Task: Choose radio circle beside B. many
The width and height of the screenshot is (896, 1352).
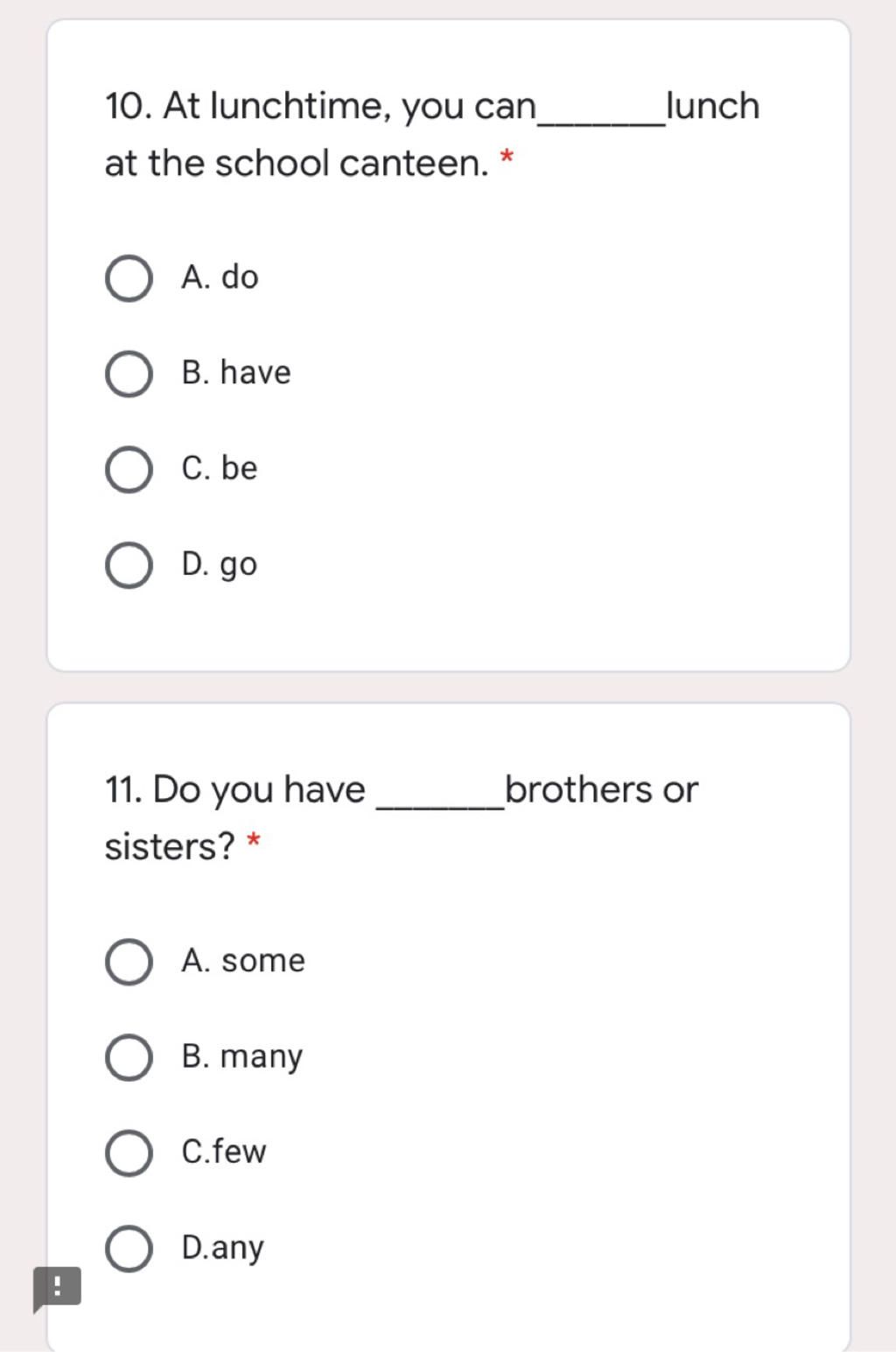Action: 129,1057
